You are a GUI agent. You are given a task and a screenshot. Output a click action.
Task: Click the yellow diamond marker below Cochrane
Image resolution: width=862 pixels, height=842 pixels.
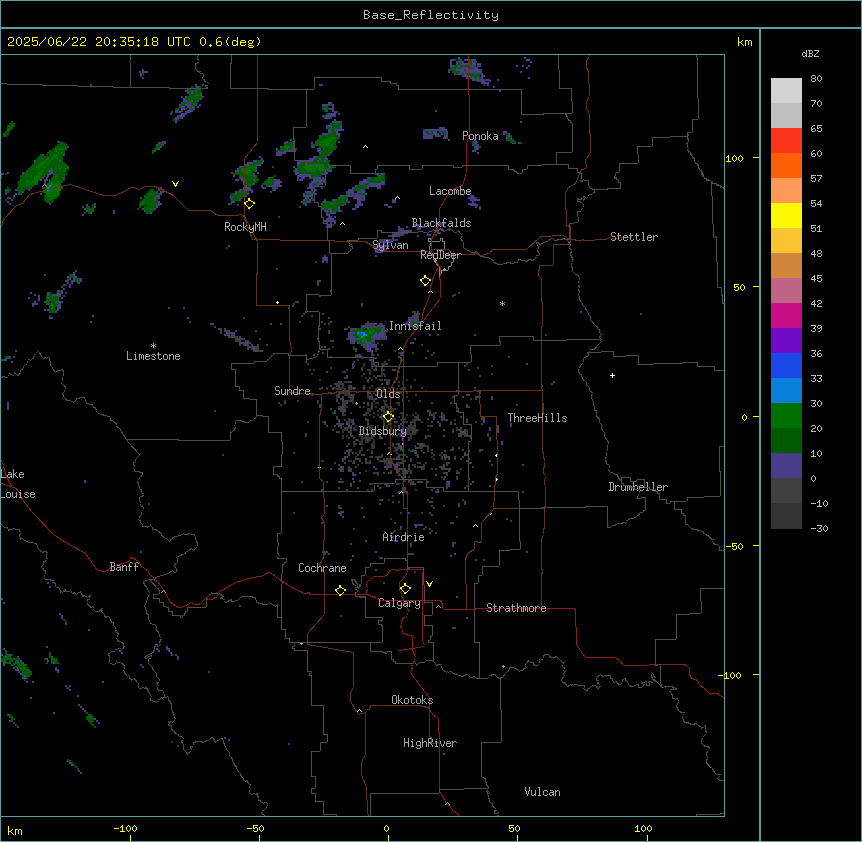tap(340, 590)
